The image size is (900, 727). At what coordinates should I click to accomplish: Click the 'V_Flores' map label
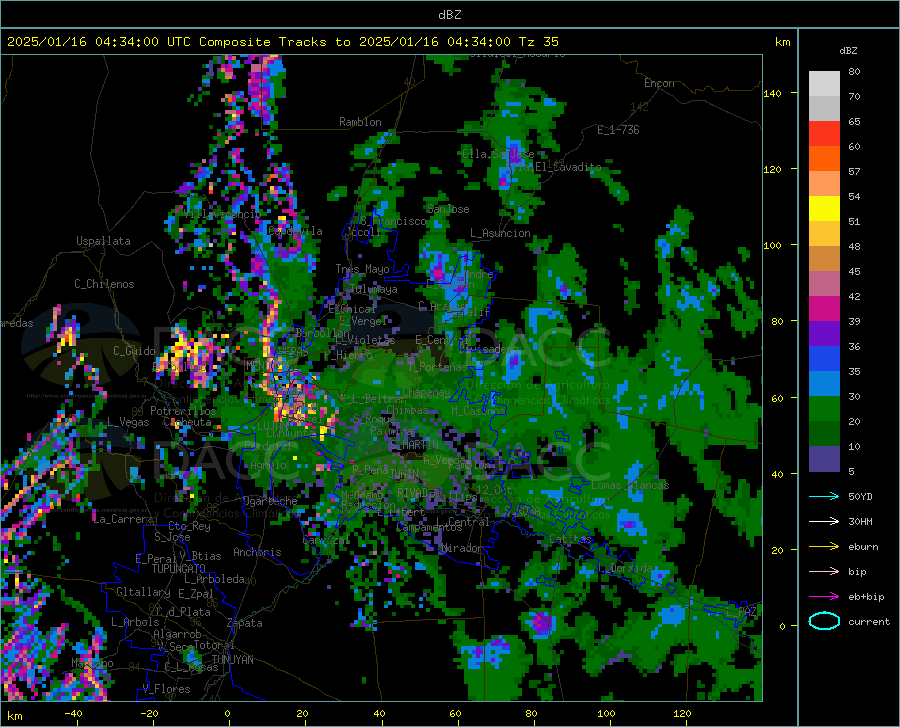(x=166, y=689)
